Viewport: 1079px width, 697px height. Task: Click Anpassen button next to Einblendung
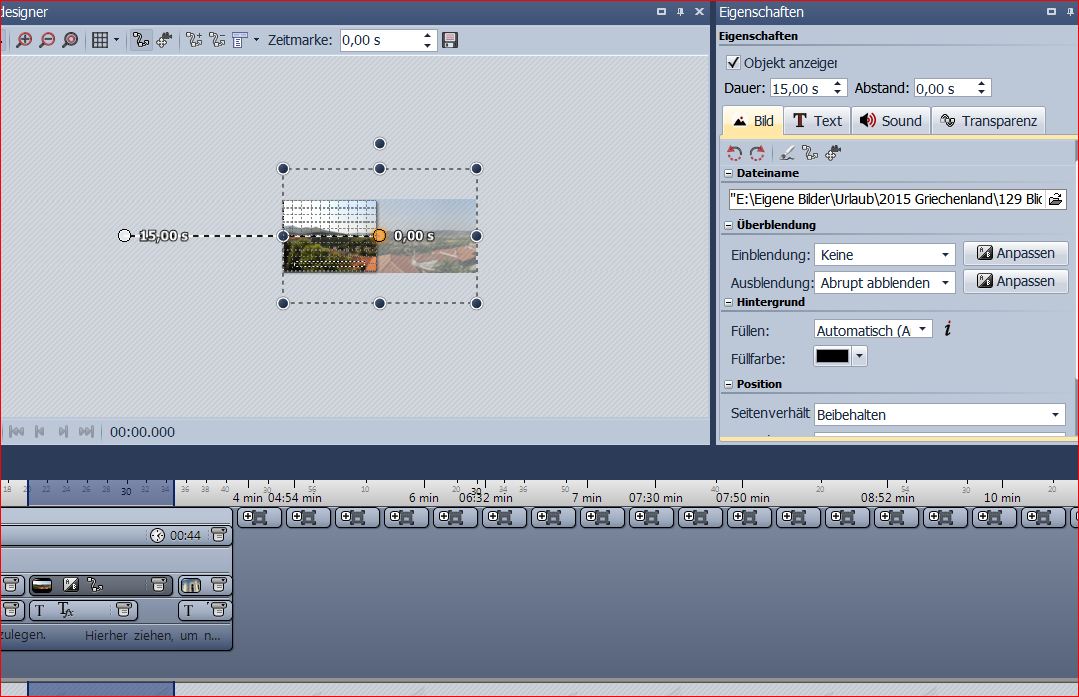tap(1015, 254)
